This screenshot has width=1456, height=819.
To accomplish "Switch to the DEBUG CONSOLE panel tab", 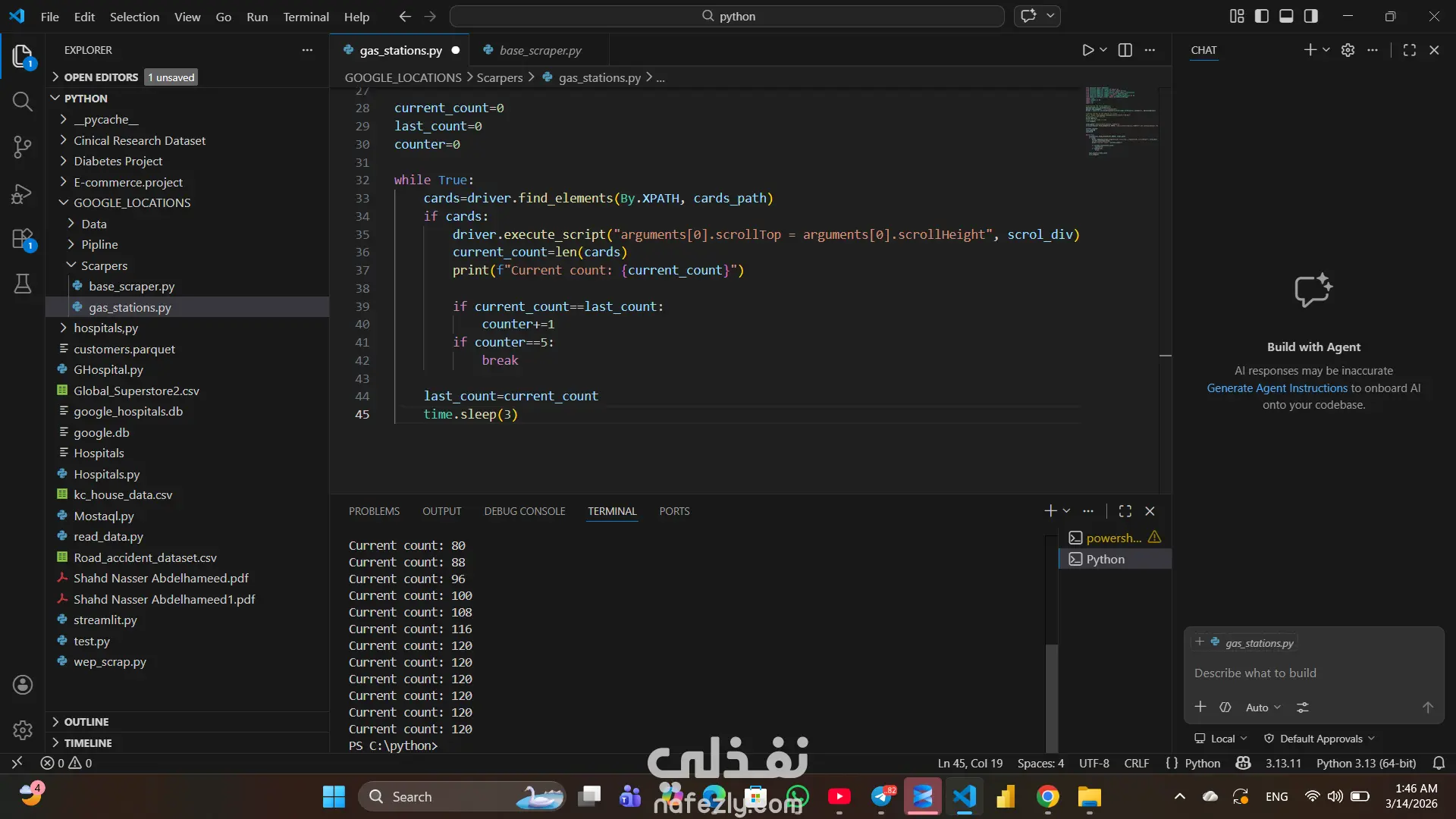I will (524, 511).
